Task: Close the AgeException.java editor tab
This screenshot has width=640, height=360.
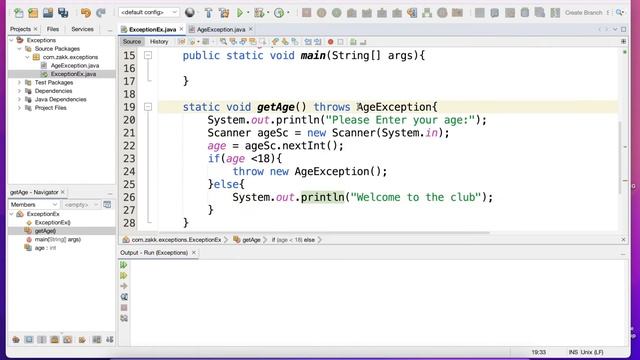Action: 251,29
